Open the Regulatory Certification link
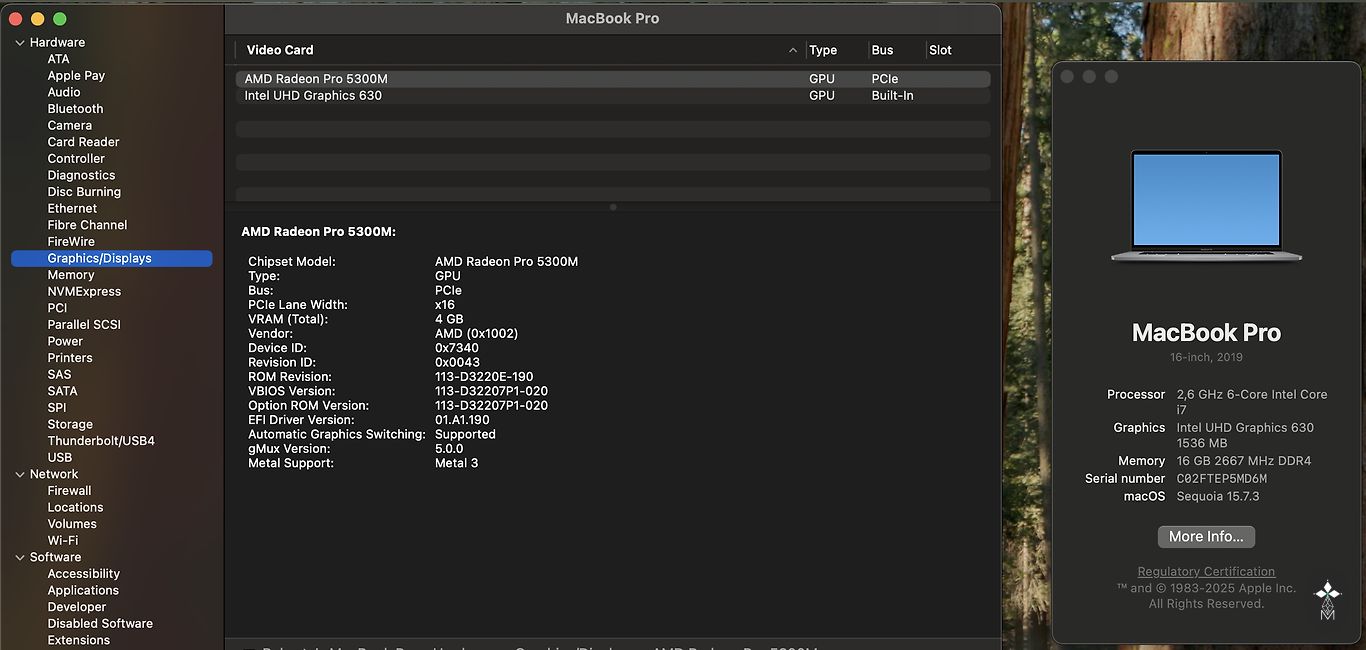The height and width of the screenshot is (650, 1366). [1206, 572]
